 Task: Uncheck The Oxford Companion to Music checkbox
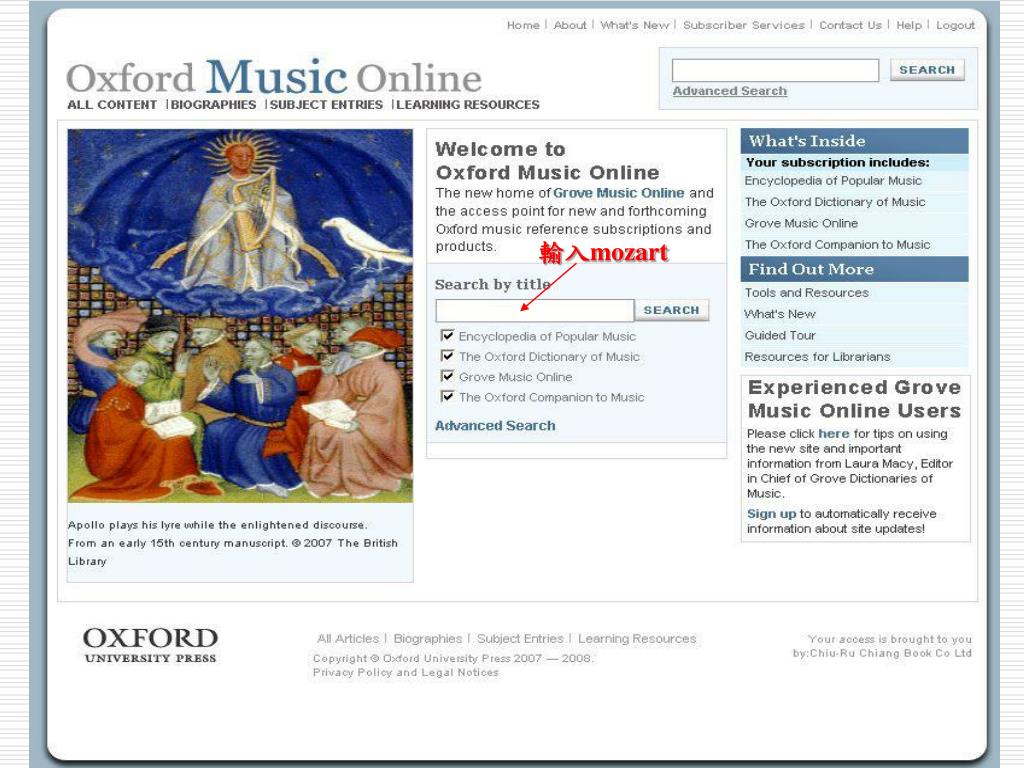[447, 396]
